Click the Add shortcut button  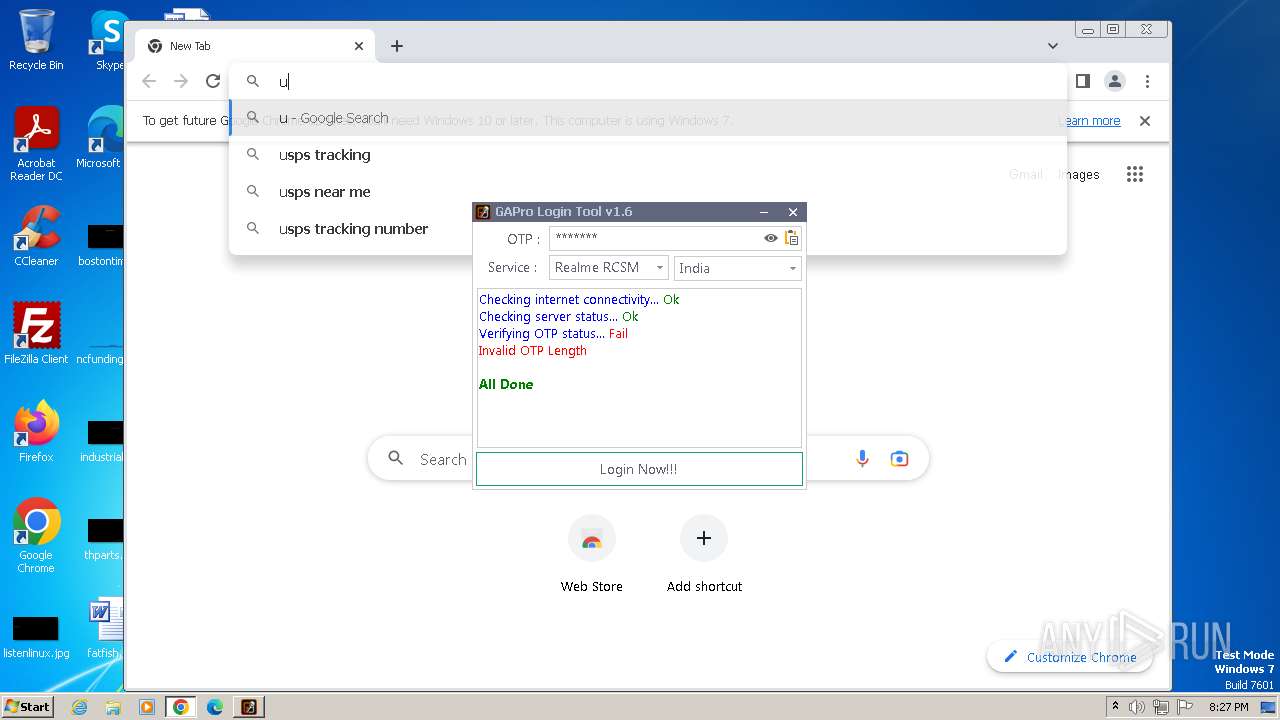[x=704, y=555]
